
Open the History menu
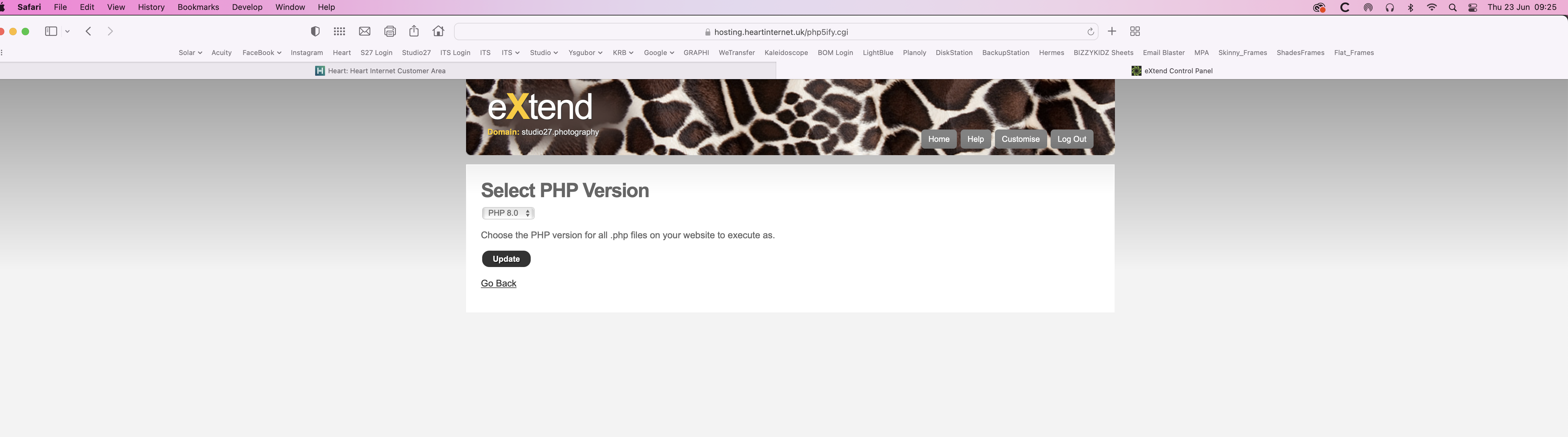pyautogui.click(x=151, y=7)
